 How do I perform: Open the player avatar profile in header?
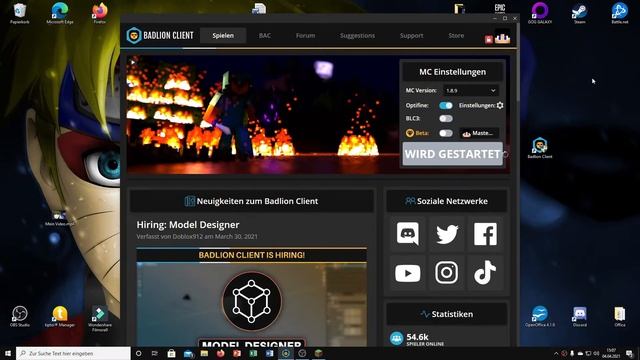pos(502,36)
